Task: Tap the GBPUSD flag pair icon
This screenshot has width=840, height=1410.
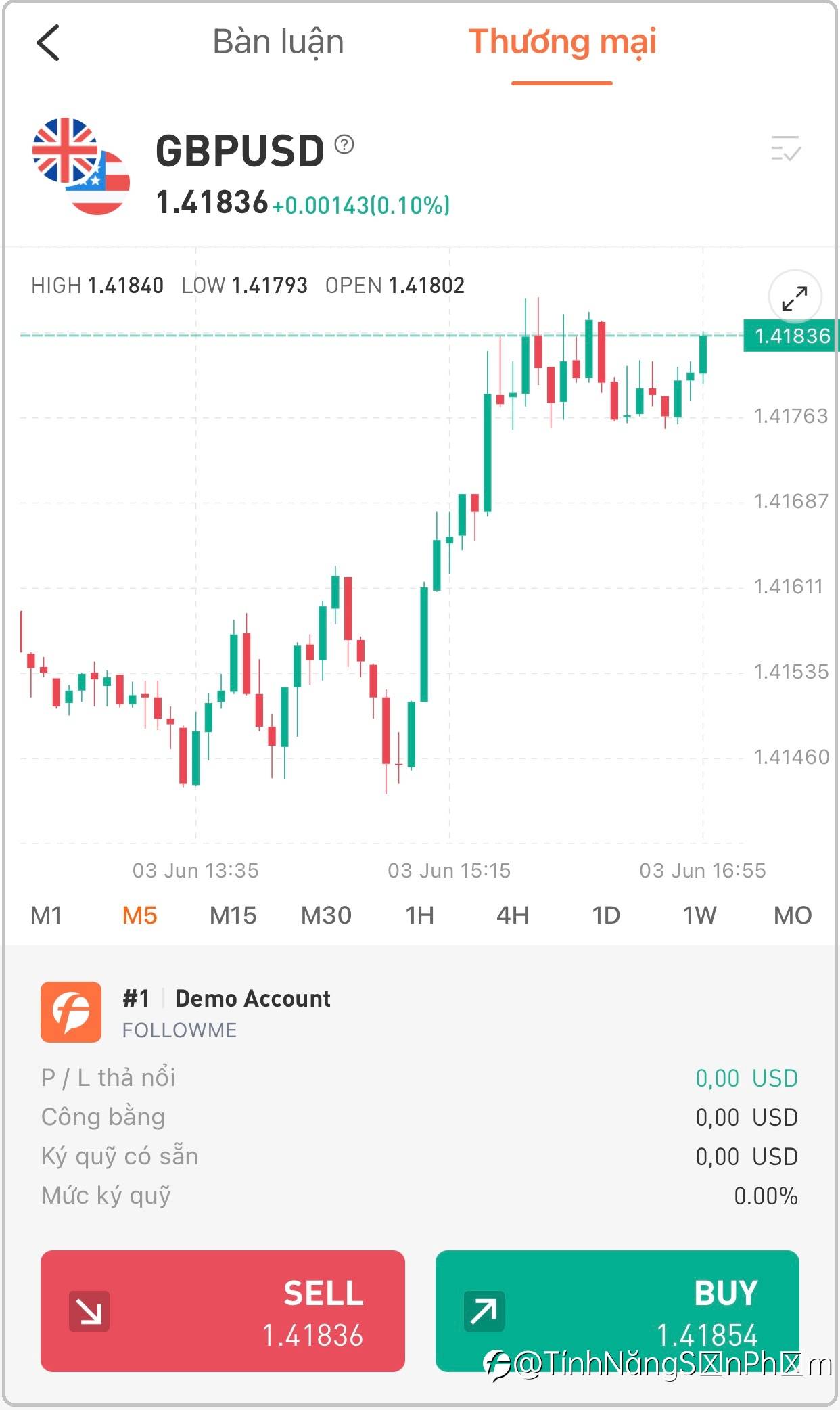Action: click(81, 166)
